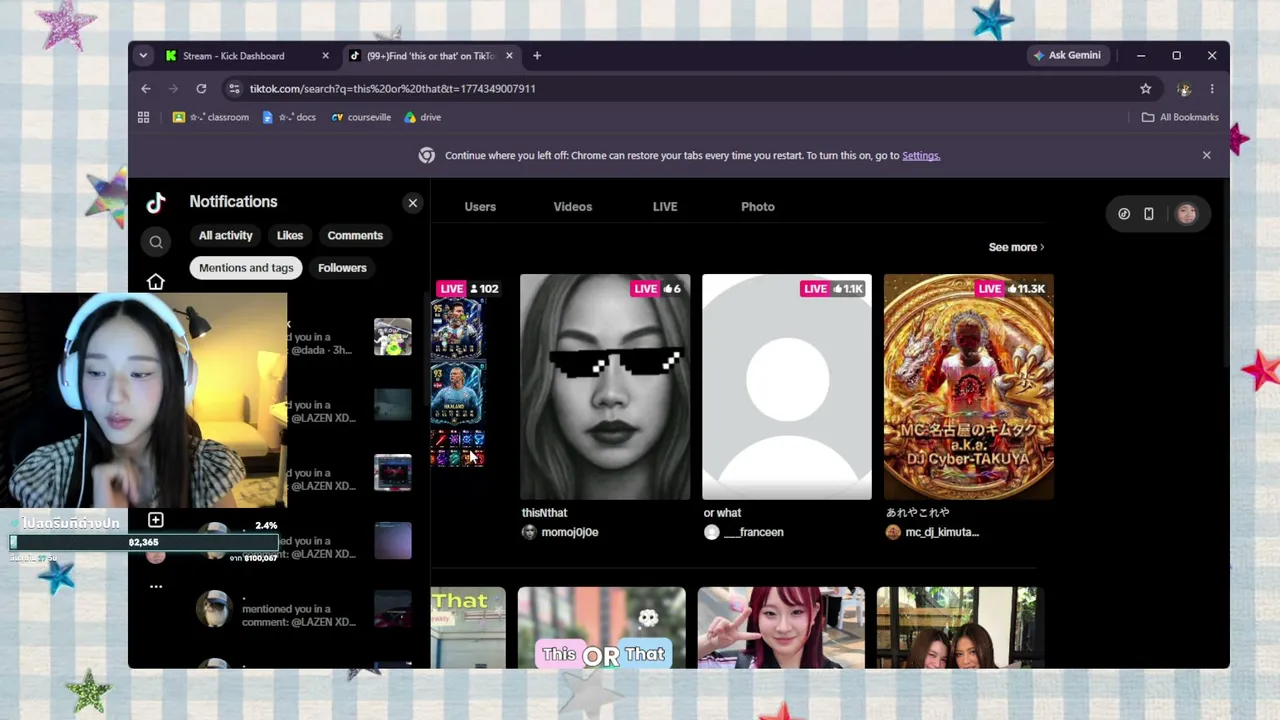This screenshot has width=1280, height=720.
Task: Click the address bar URL field
Action: click(x=685, y=89)
